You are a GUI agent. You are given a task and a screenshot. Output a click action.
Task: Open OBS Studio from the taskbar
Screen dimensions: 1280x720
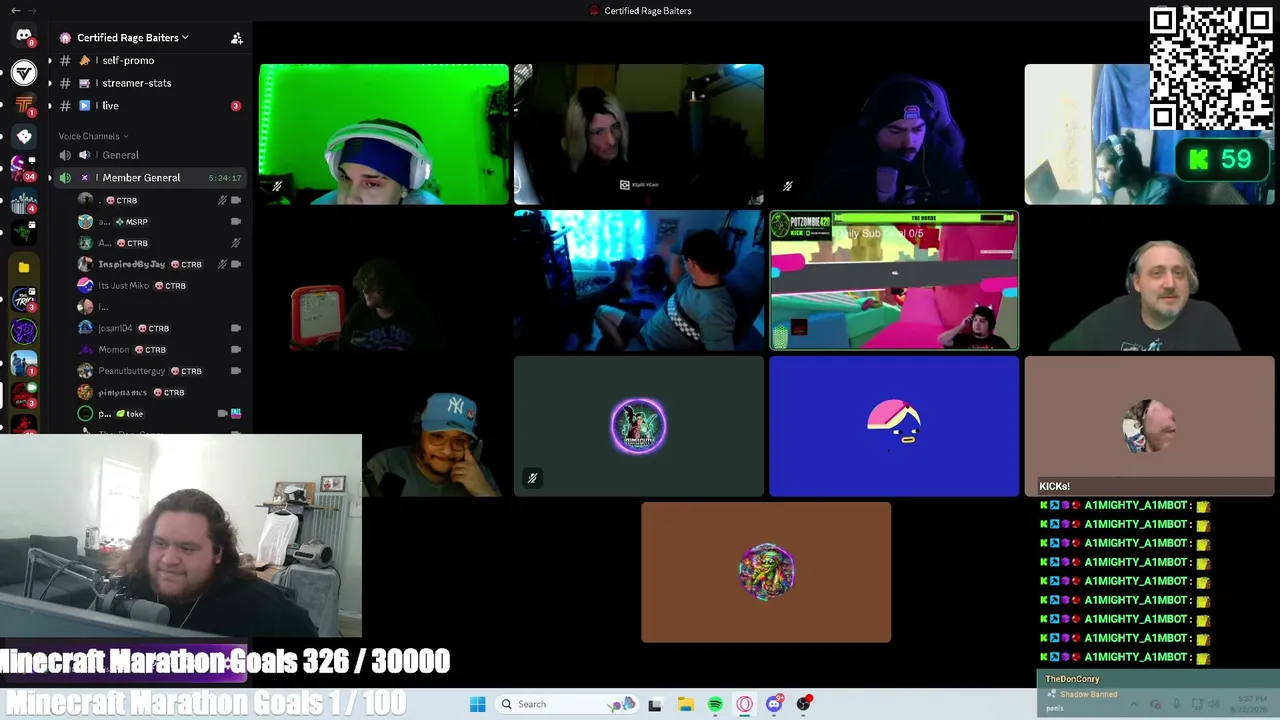(804, 704)
